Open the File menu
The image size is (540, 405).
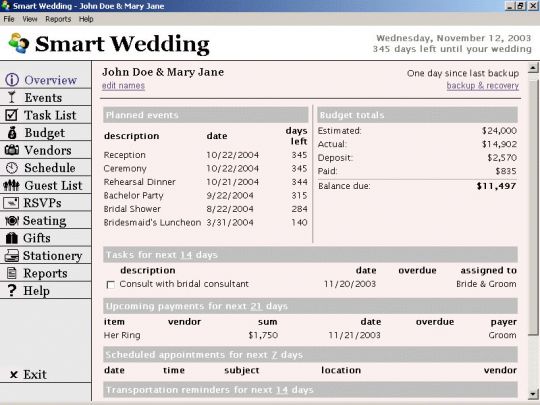9,19
